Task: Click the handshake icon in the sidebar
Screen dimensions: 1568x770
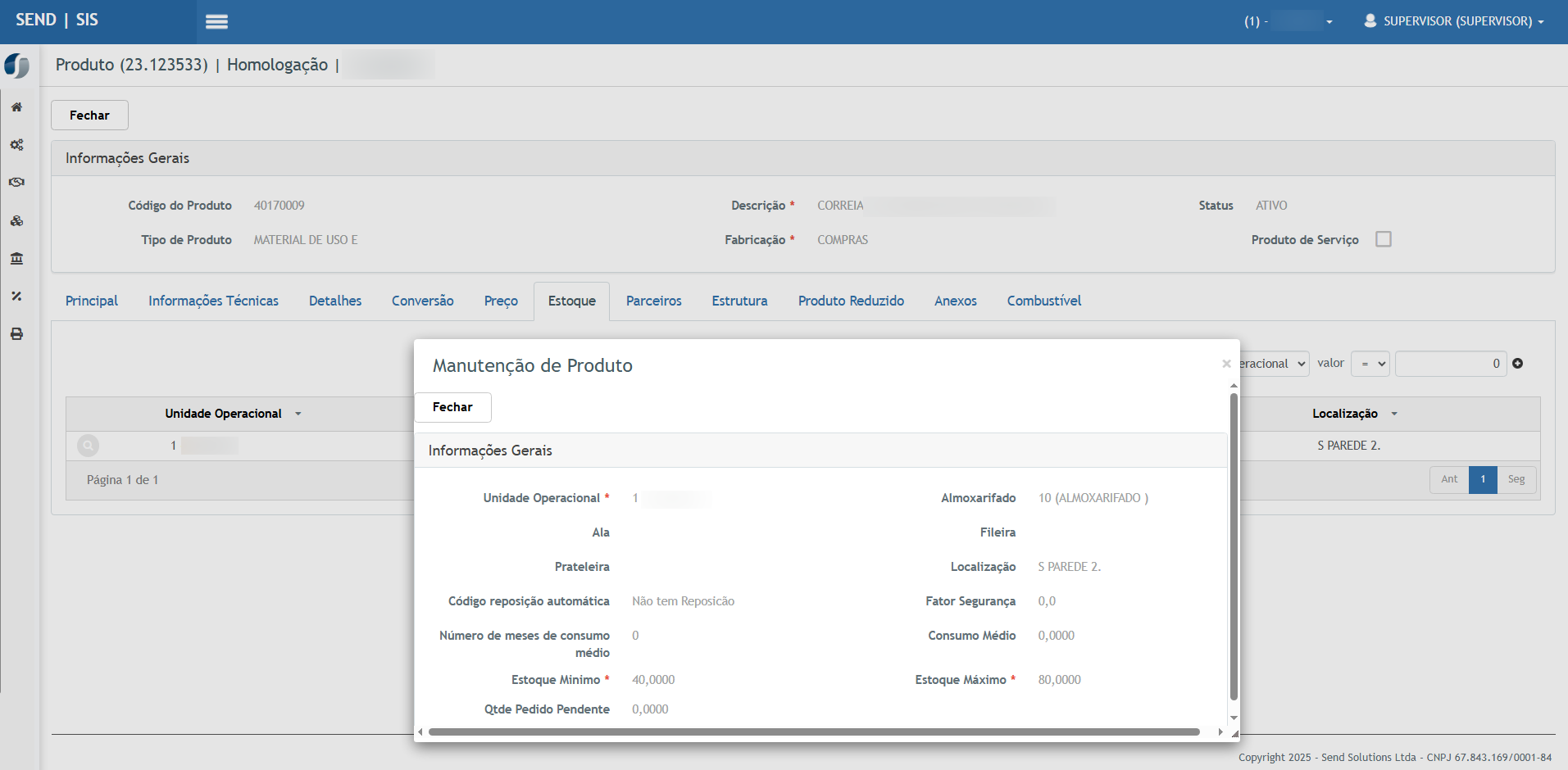Action: 16,183
